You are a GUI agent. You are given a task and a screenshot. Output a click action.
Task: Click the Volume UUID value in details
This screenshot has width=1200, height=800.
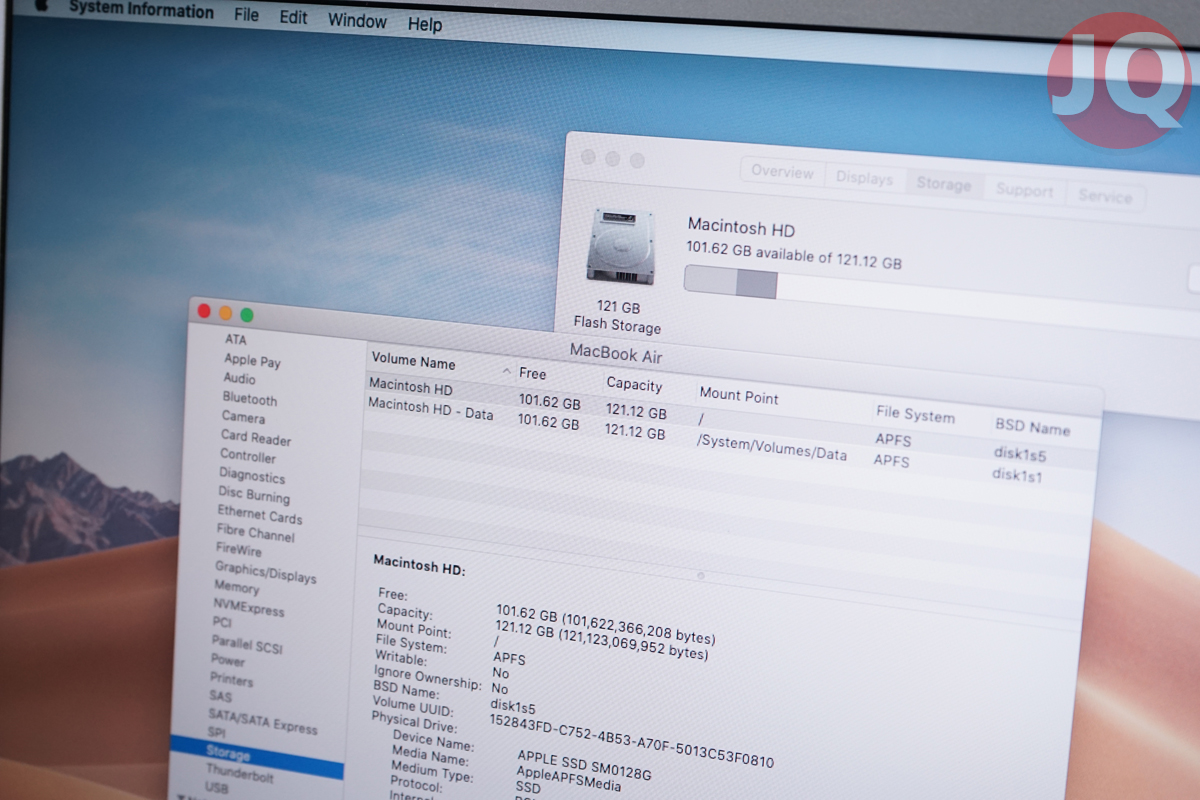click(x=631, y=741)
